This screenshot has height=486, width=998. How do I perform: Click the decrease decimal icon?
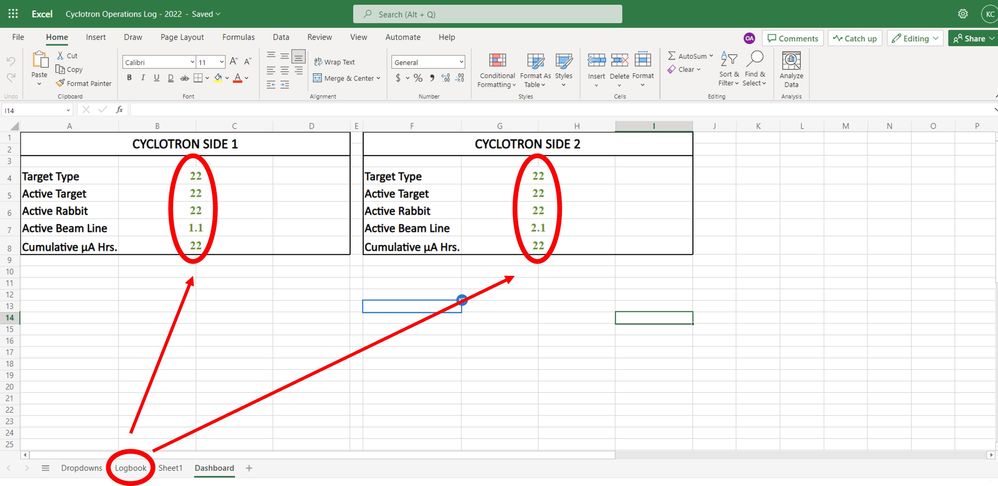point(460,78)
